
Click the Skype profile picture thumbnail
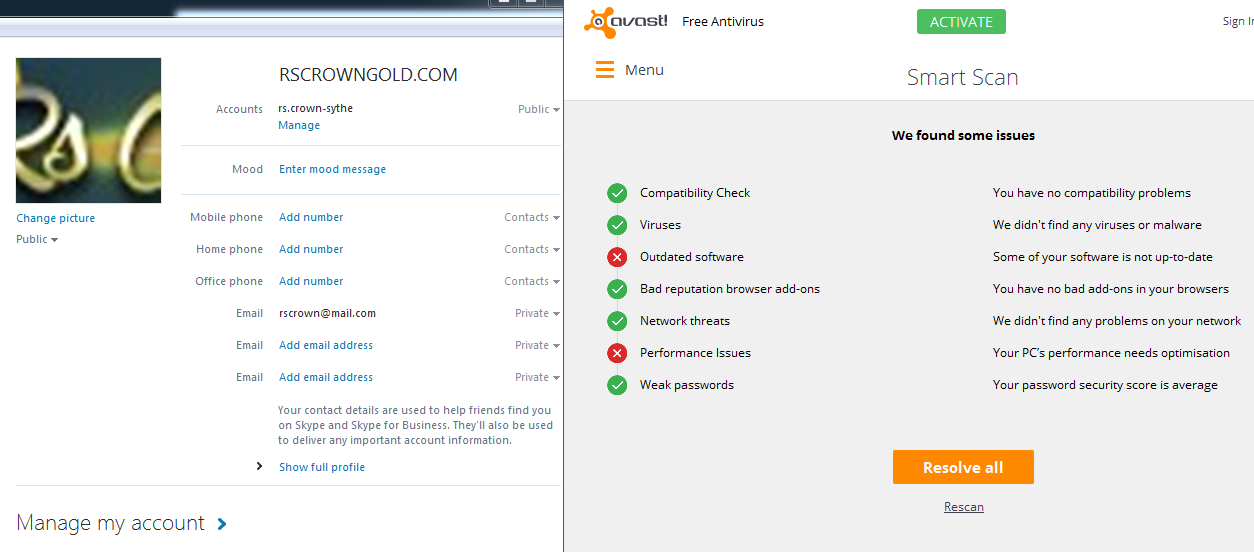point(88,131)
